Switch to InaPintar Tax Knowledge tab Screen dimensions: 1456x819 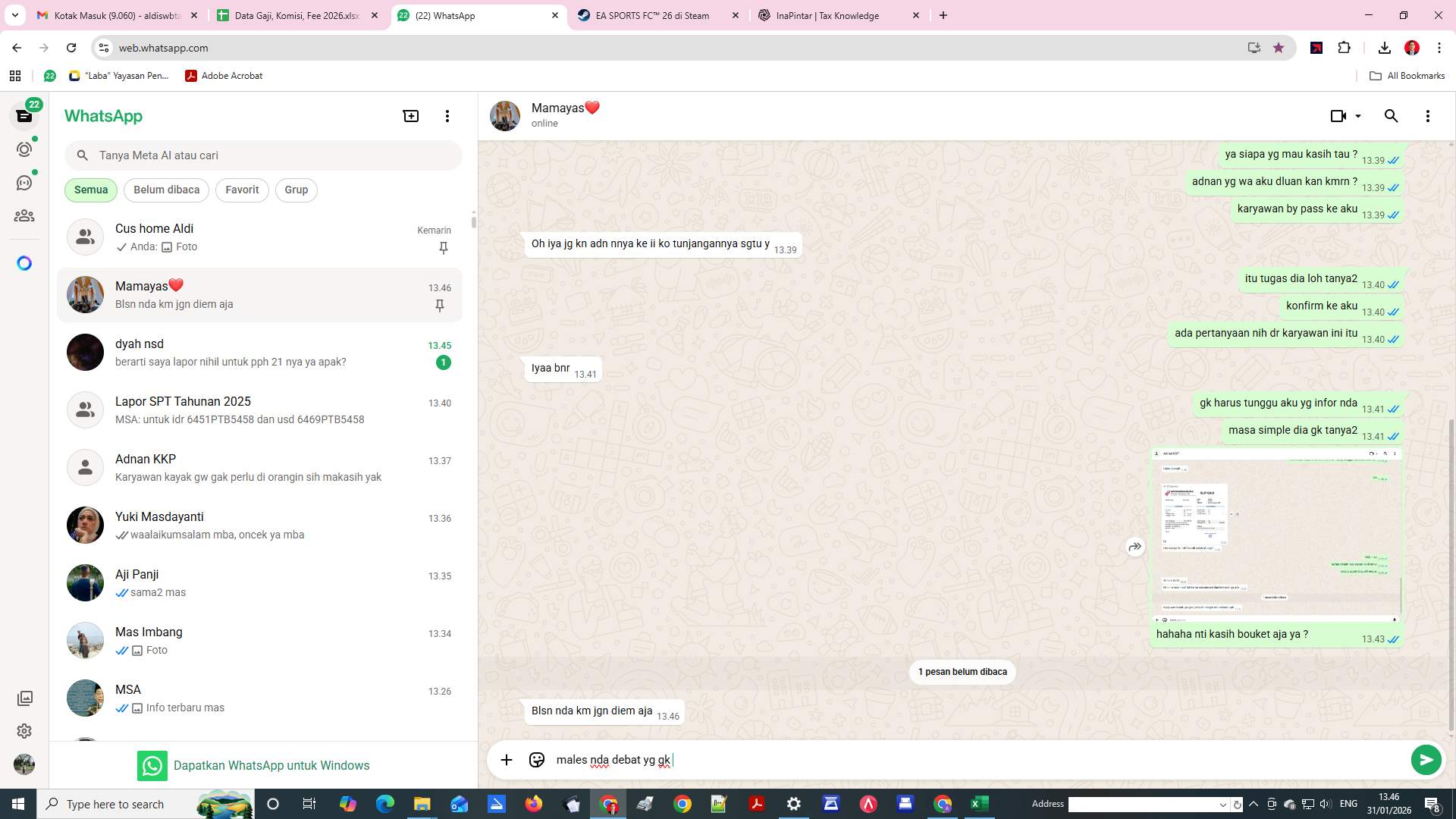[x=827, y=15]
